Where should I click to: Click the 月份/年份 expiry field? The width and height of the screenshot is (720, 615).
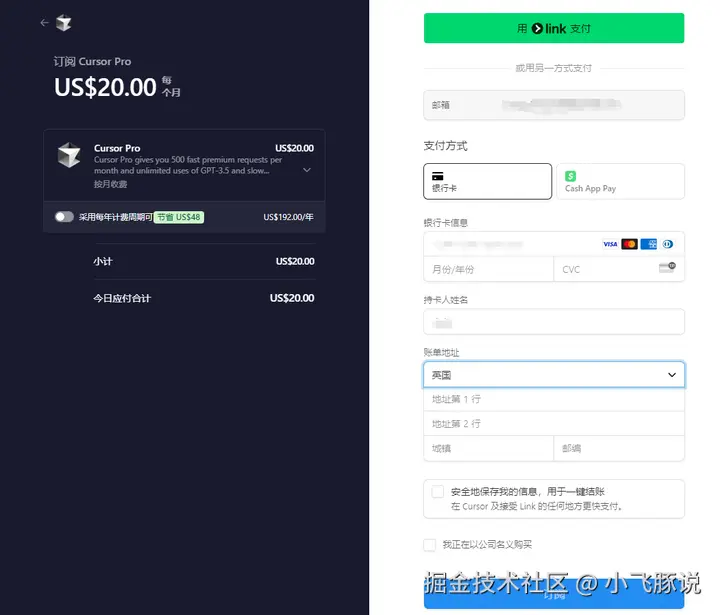[489, 269]
